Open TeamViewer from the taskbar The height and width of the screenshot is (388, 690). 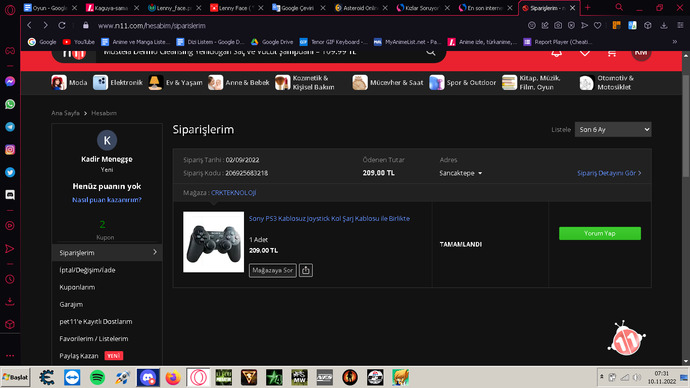[x=72, y=377]
